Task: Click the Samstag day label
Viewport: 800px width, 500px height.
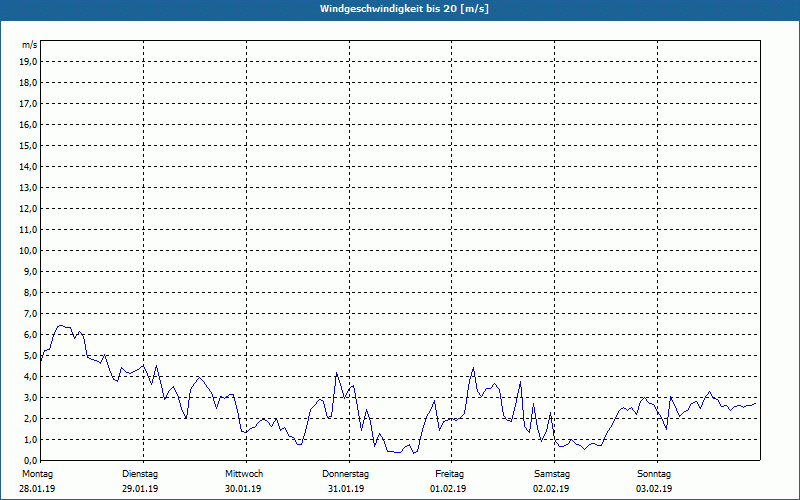Action: (x=552, y=474)
